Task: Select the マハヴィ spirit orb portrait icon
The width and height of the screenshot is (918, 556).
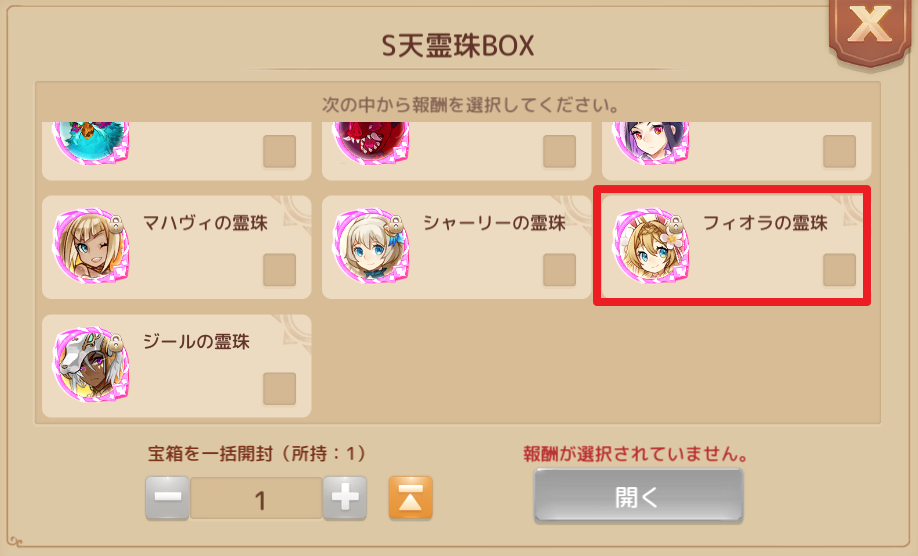Action: [91, 246]
